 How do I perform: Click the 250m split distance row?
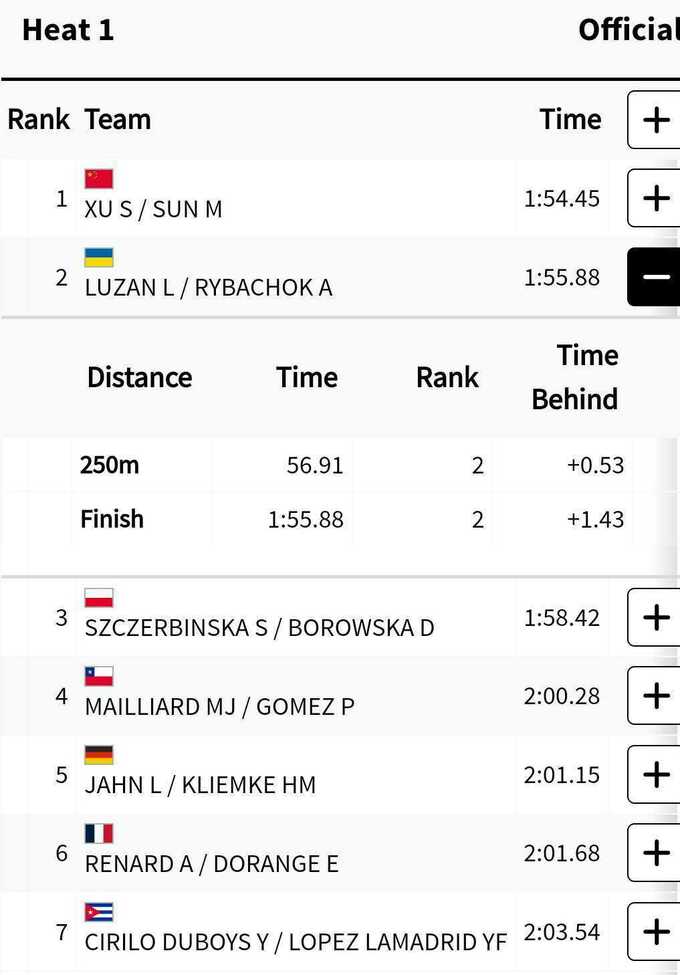point(110,465)
